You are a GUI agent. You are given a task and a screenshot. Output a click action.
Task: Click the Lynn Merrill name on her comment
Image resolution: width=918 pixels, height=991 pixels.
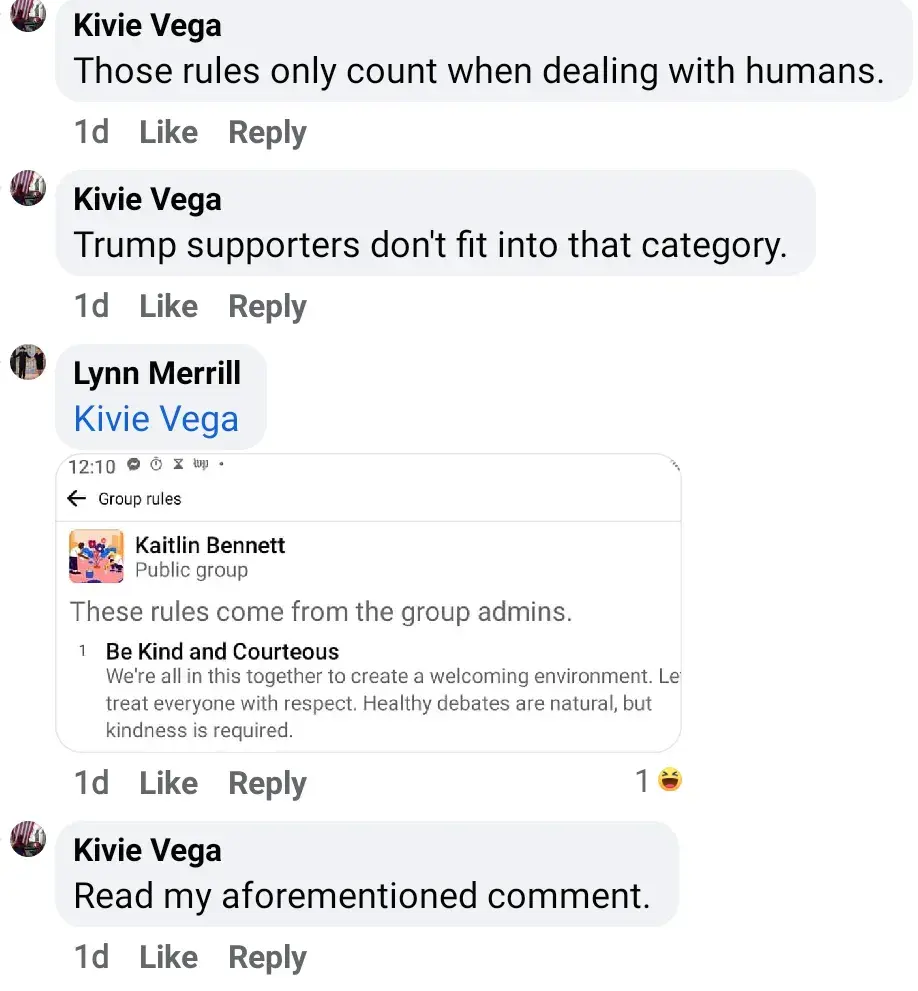point(157,373)
